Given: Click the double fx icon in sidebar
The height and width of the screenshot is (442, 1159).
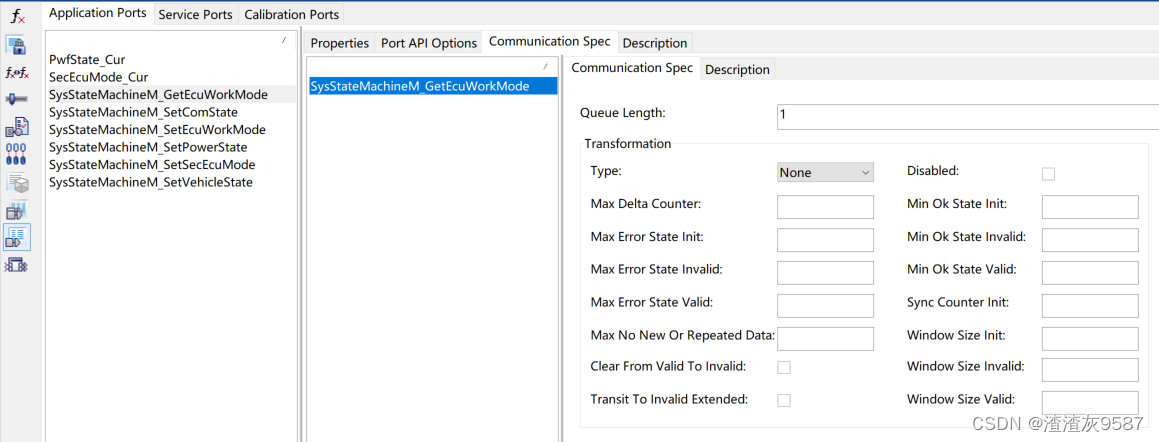Looking at the screenshot, I should [17, 73].
